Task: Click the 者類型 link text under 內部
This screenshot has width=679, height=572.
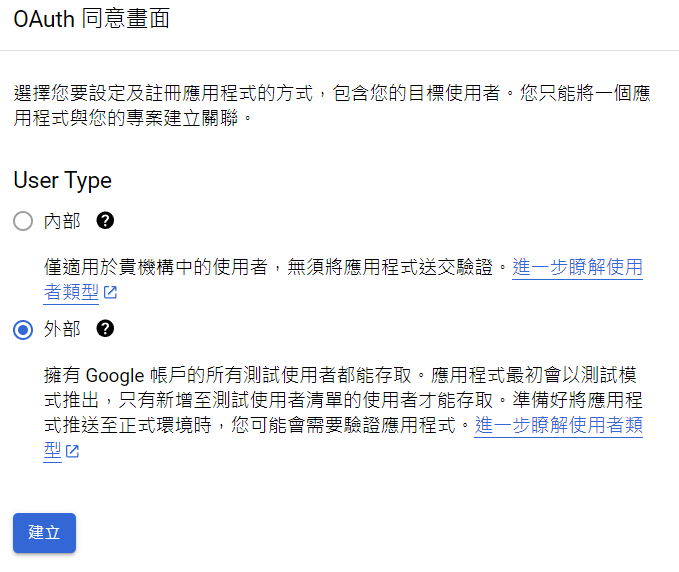Action: coord(71,292)
